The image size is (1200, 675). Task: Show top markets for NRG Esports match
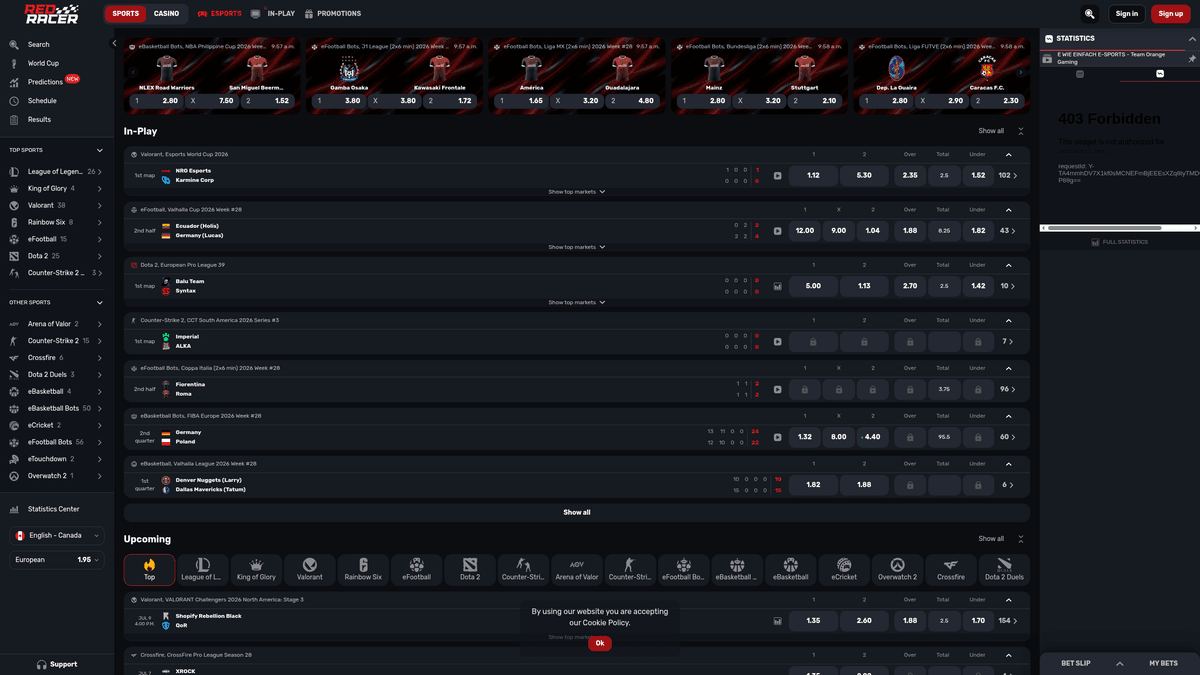tap(577, 192)
